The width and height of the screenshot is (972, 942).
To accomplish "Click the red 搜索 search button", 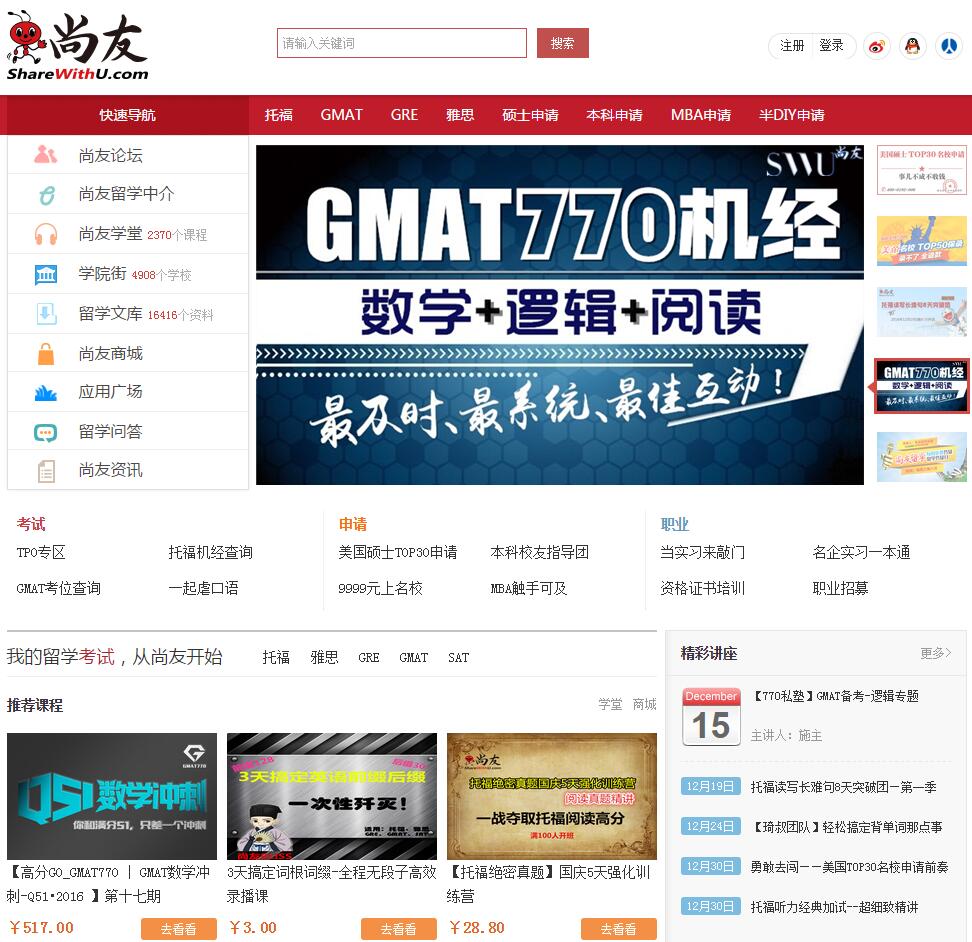I will pyautogui.click(x=562, y=43).
